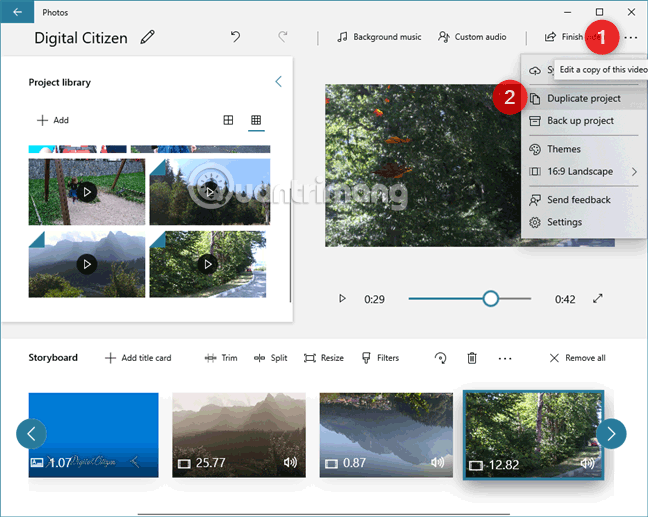Select the blue sky forest video thumbnail
The image size is (648, 517).
pyautogui.click(x=210, y=192)
